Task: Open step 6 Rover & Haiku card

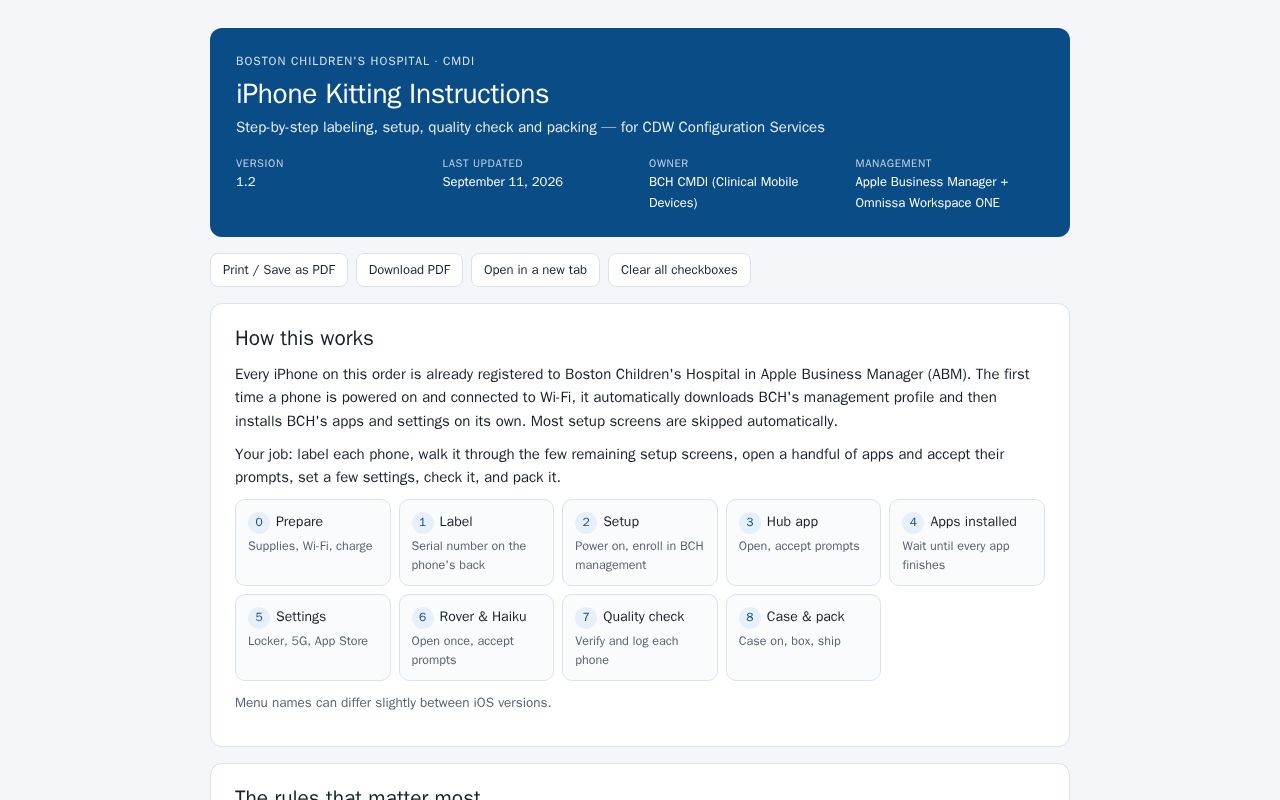Action: [476, 637]
